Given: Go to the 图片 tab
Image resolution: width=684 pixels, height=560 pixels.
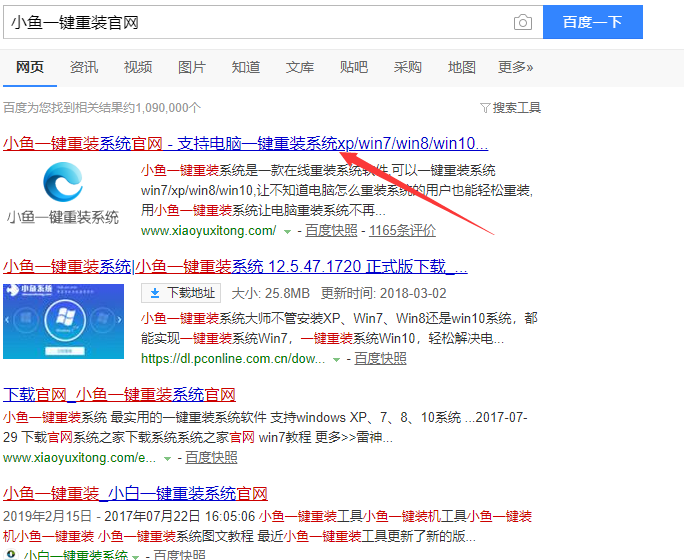Looking at the screenshot, I should 192,67.
